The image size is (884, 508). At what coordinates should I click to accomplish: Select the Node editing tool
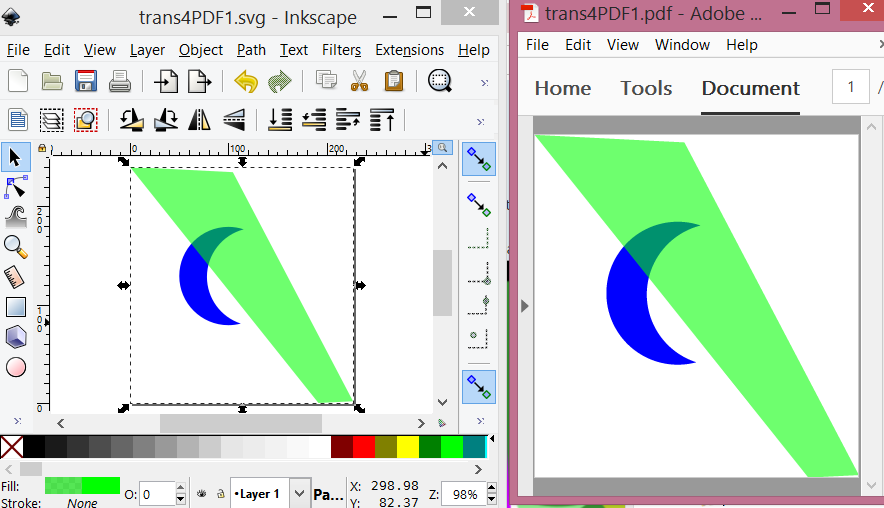pos(16,187)
